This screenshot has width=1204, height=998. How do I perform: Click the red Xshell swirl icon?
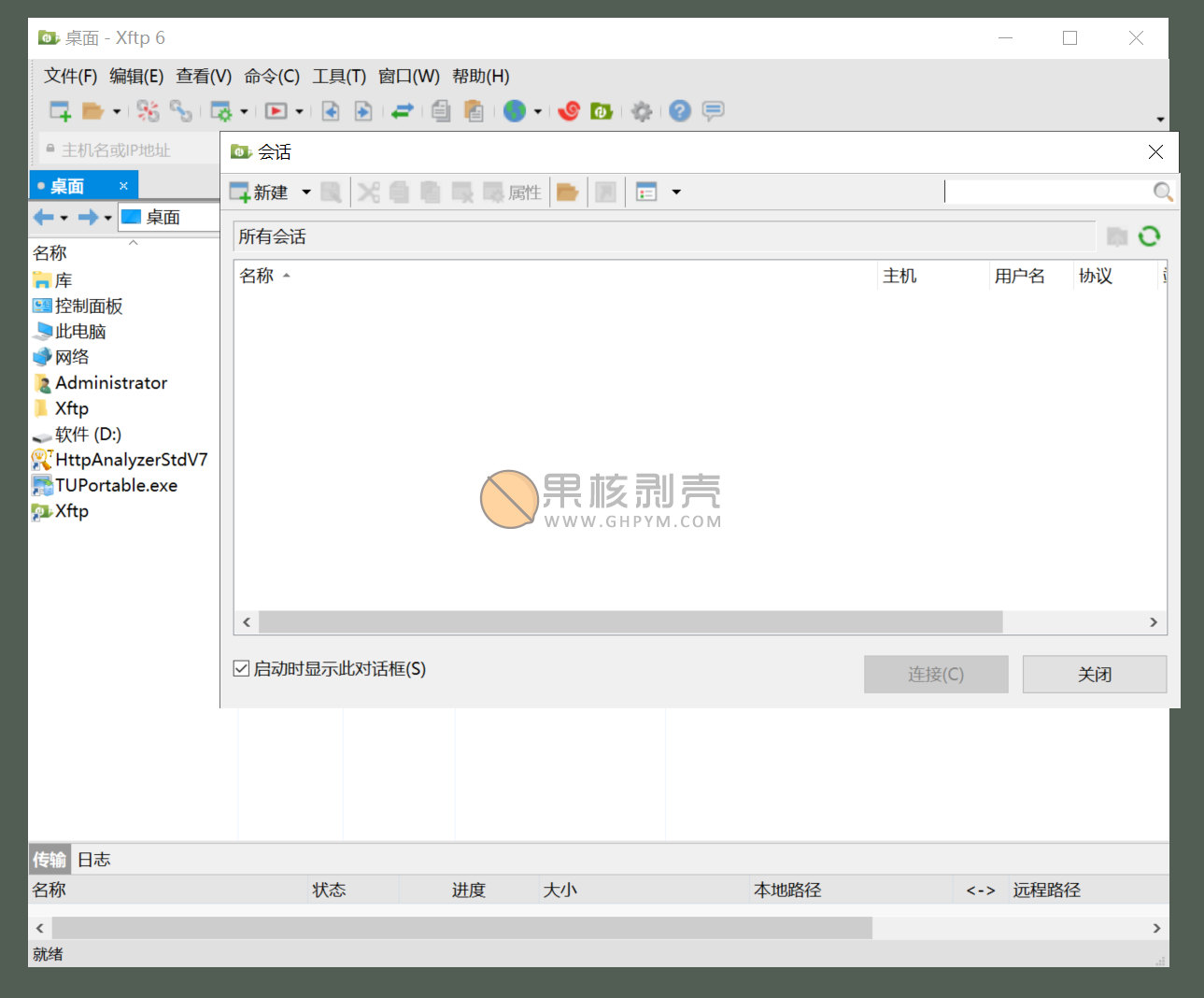569,111
